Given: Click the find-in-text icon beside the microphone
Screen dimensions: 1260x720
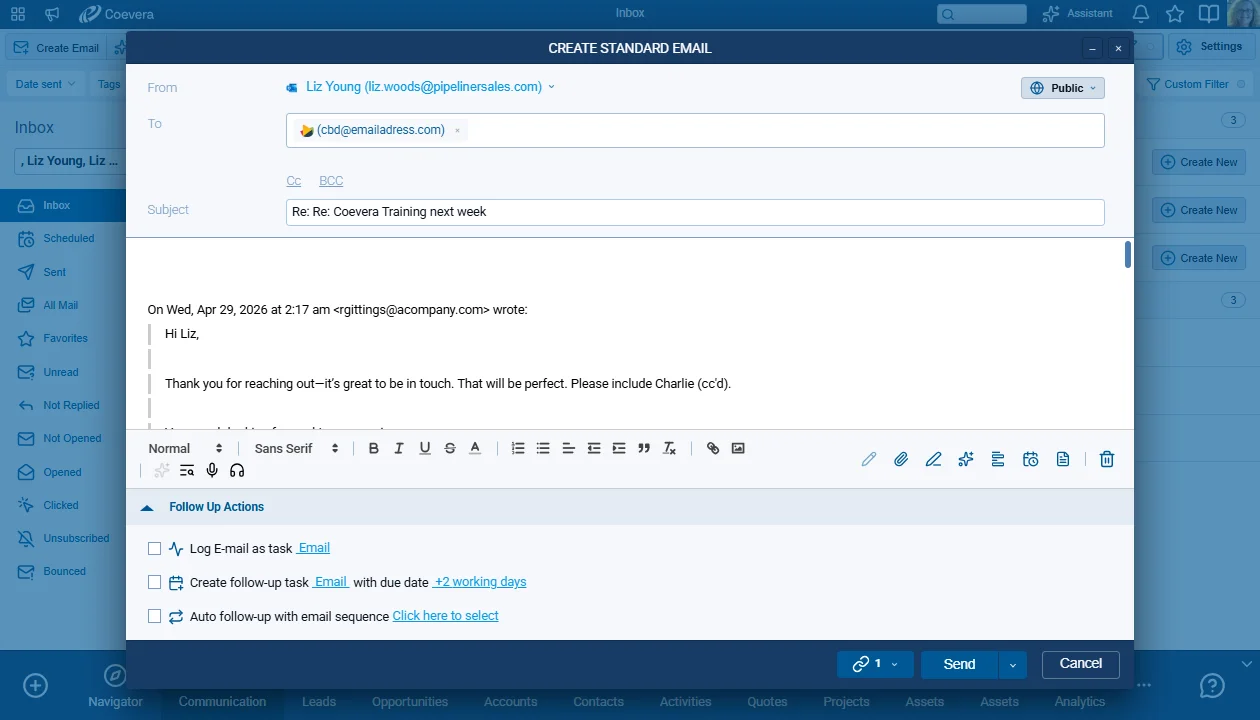Looking at the screenshot, I should [187, 470].
